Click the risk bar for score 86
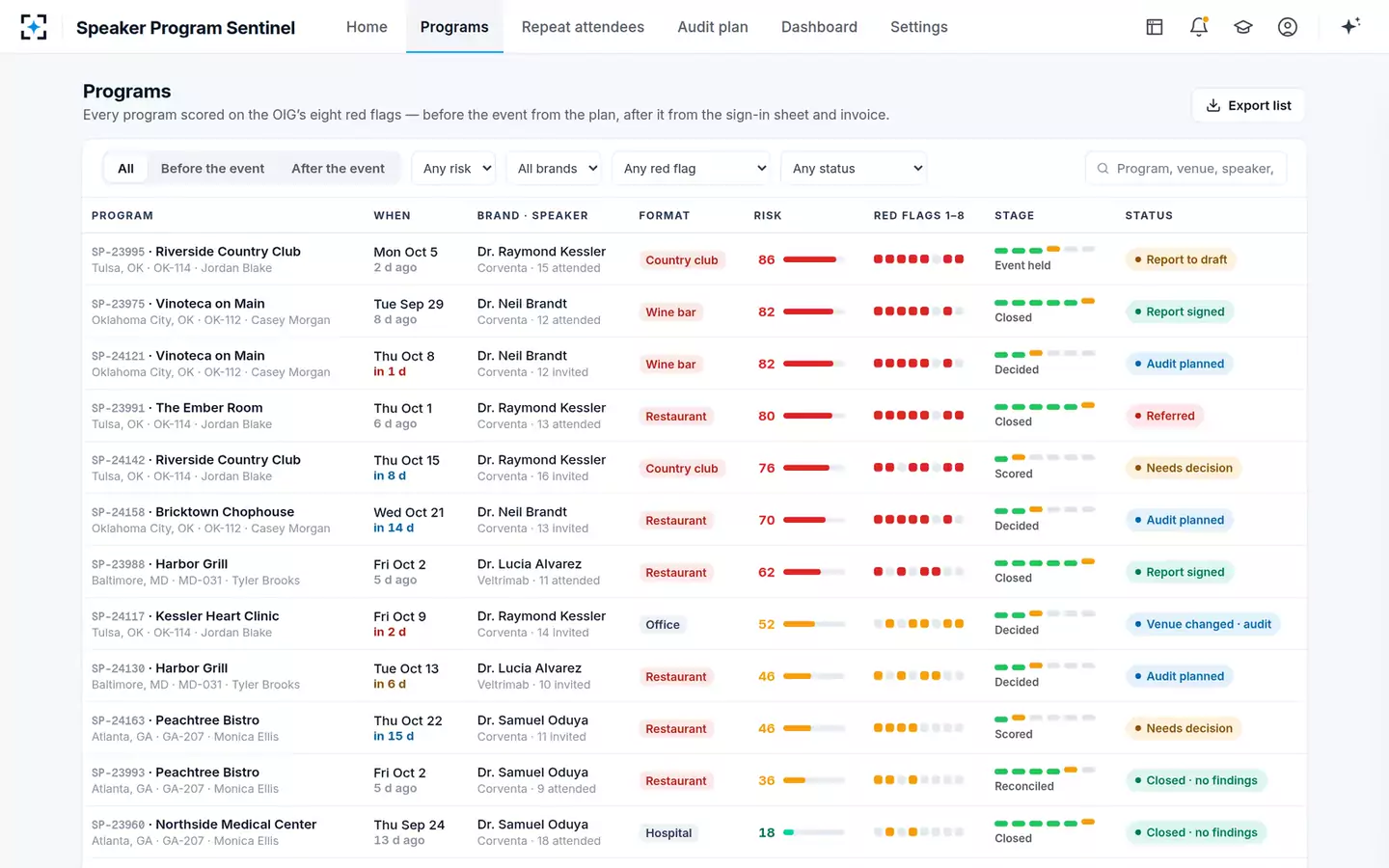The image size is (1389, 868). pyautogui.click(x=814, y=259)
